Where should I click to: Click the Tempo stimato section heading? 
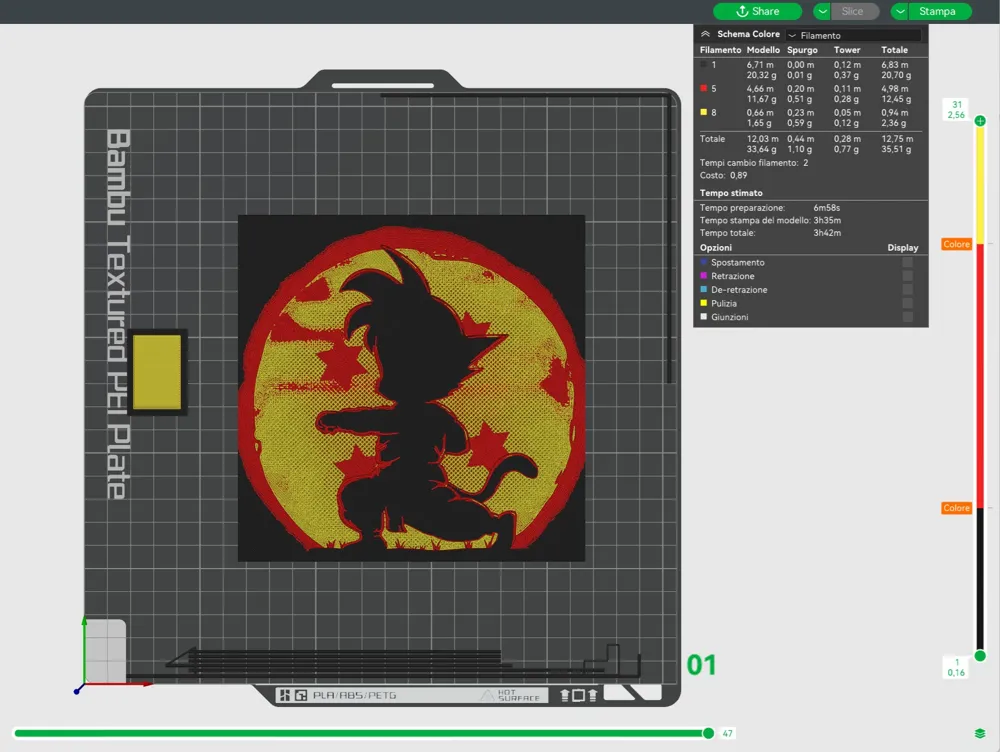click(731, 193)
